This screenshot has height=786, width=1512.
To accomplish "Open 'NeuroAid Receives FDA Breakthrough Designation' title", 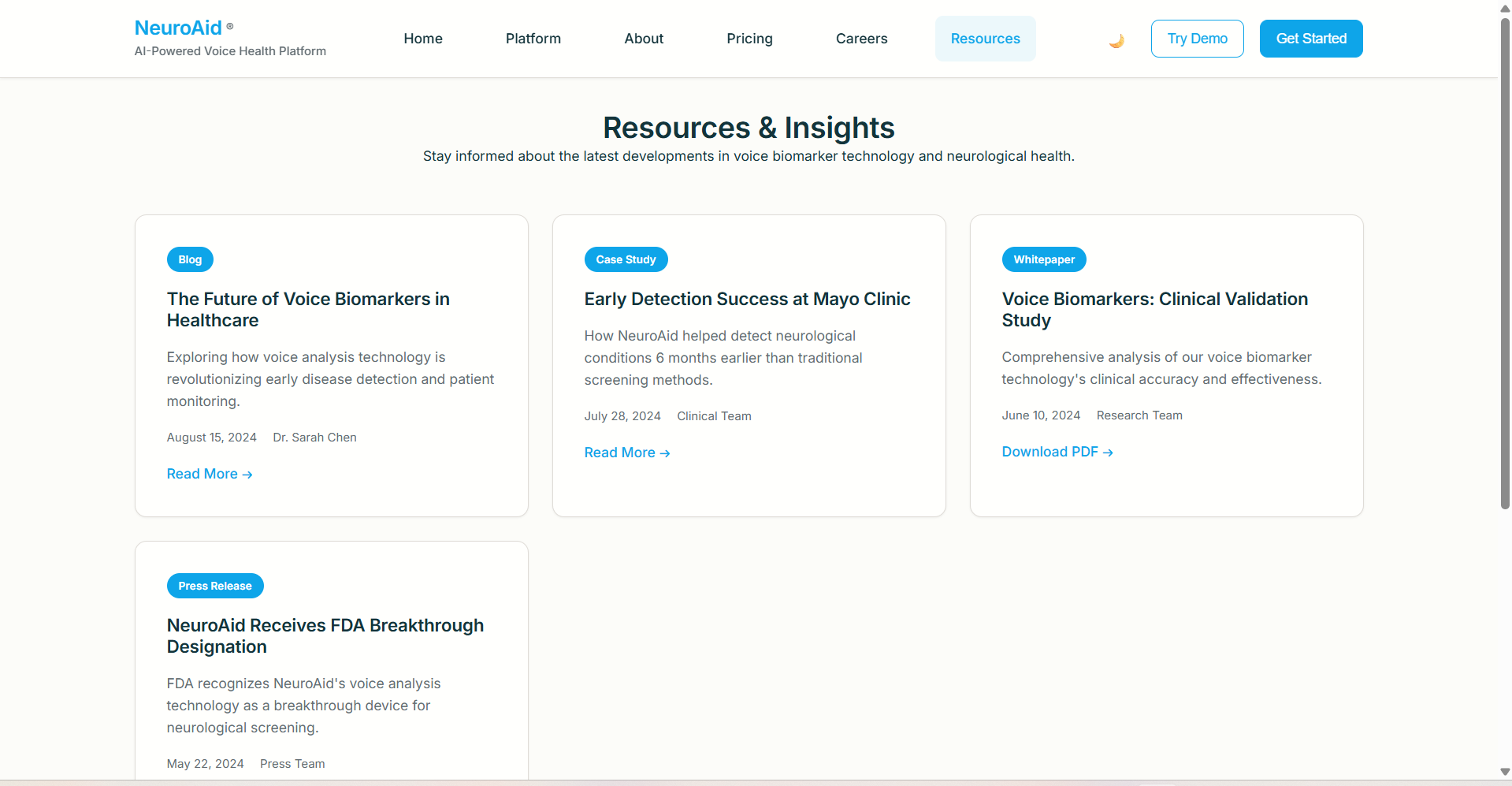I will 325,636.
